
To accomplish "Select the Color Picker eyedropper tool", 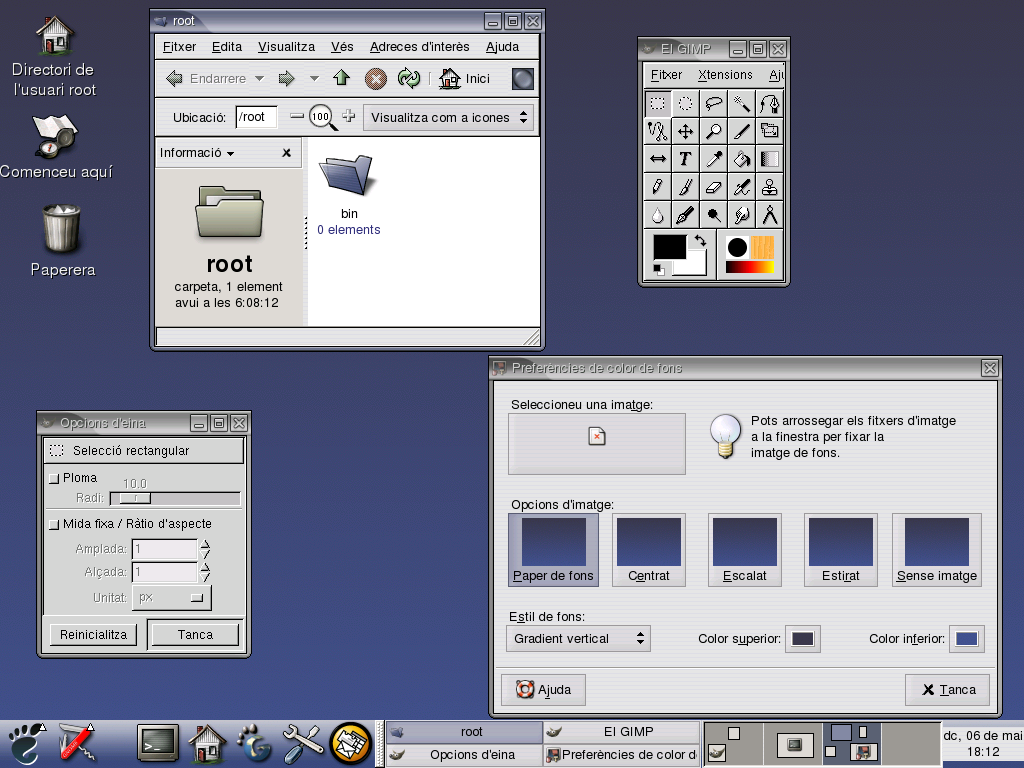I will 713,159.
